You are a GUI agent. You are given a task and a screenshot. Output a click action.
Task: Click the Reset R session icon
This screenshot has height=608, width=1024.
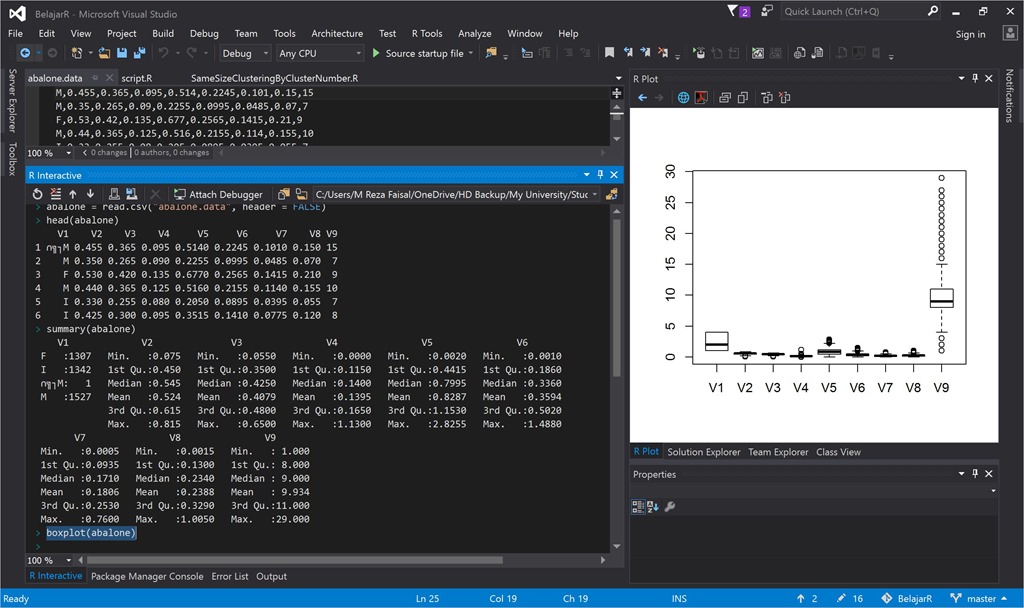pyautogui.click(x=38, y=194)
